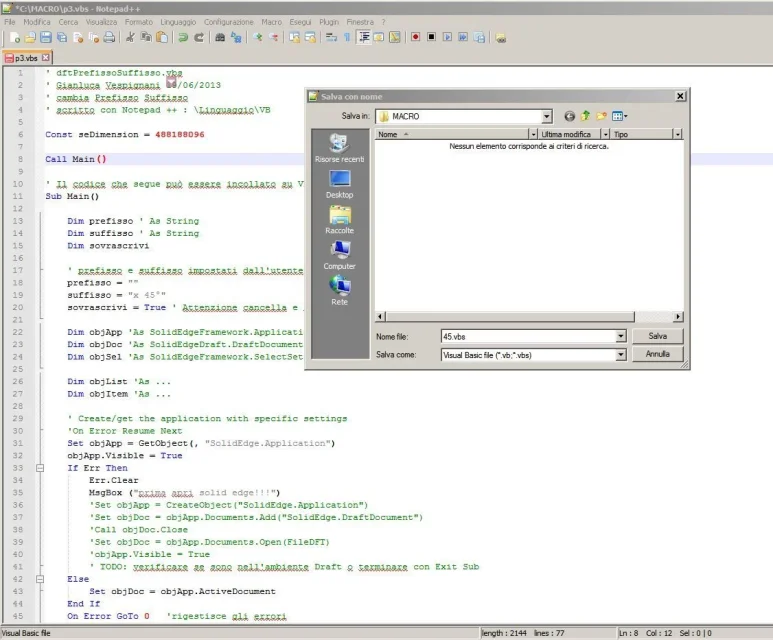Go to Desktop in places bar

point(339,184)
